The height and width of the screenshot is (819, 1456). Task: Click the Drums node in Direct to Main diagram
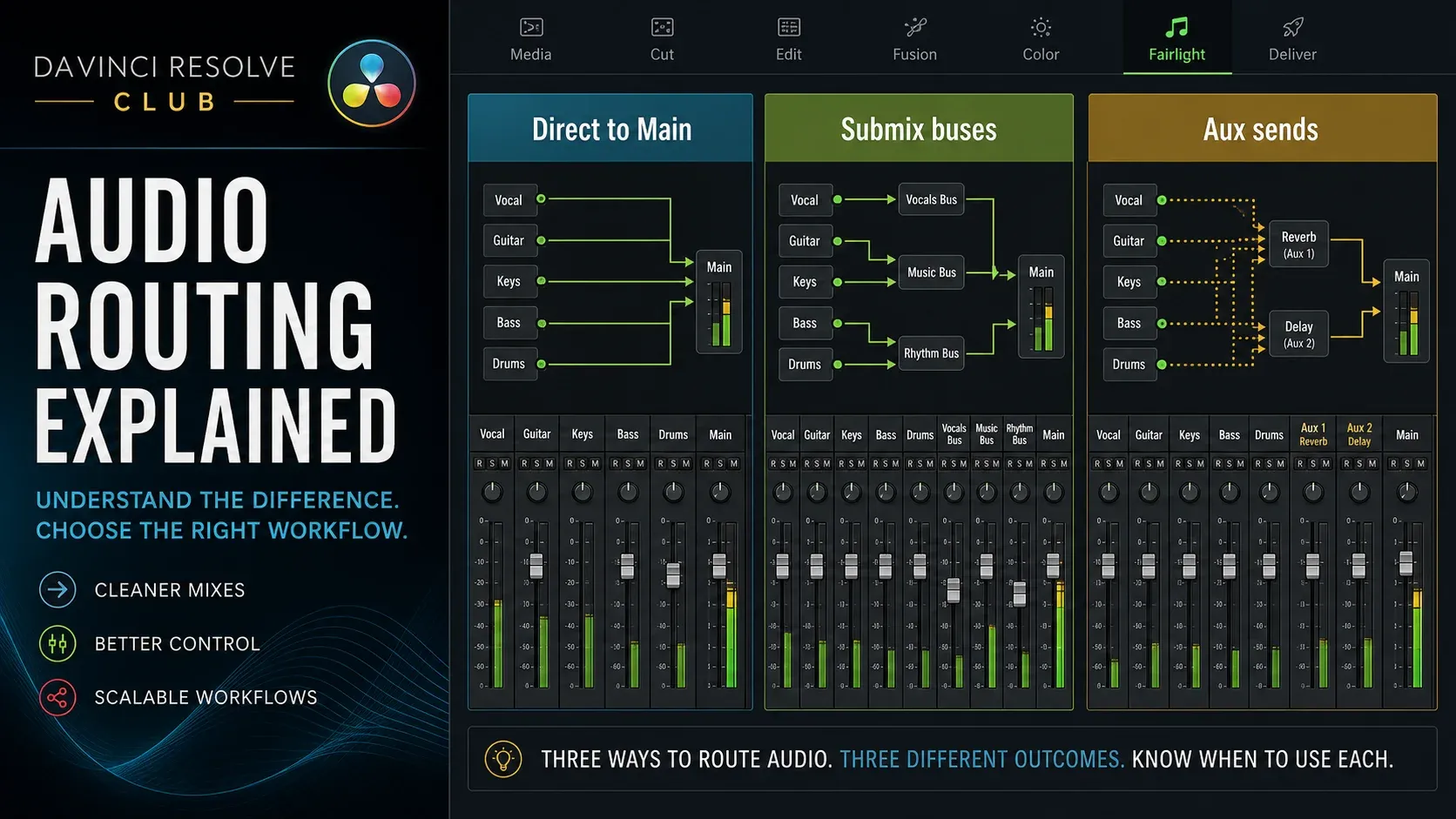509,364
